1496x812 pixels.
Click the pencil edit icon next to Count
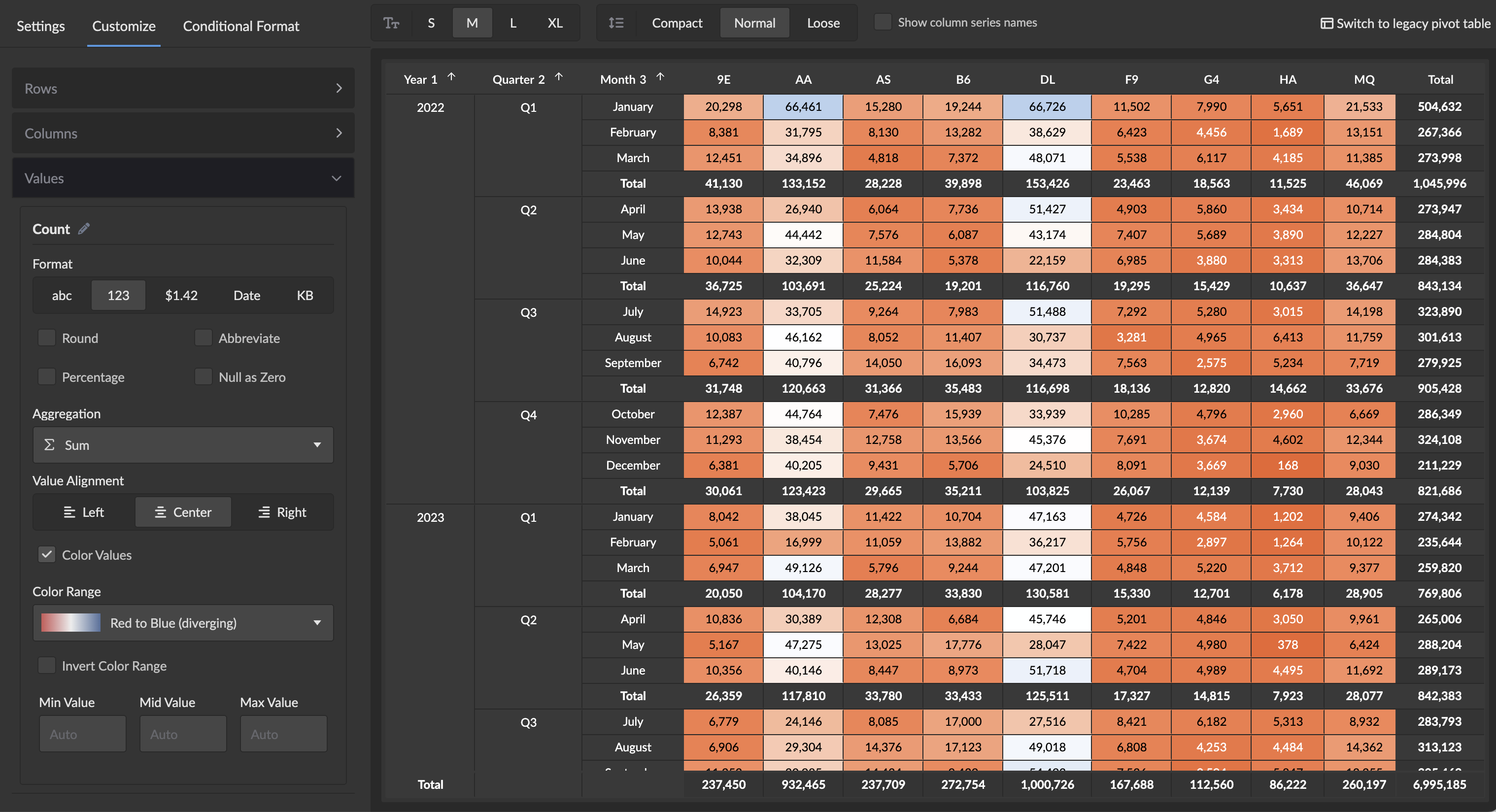point(84,228)
